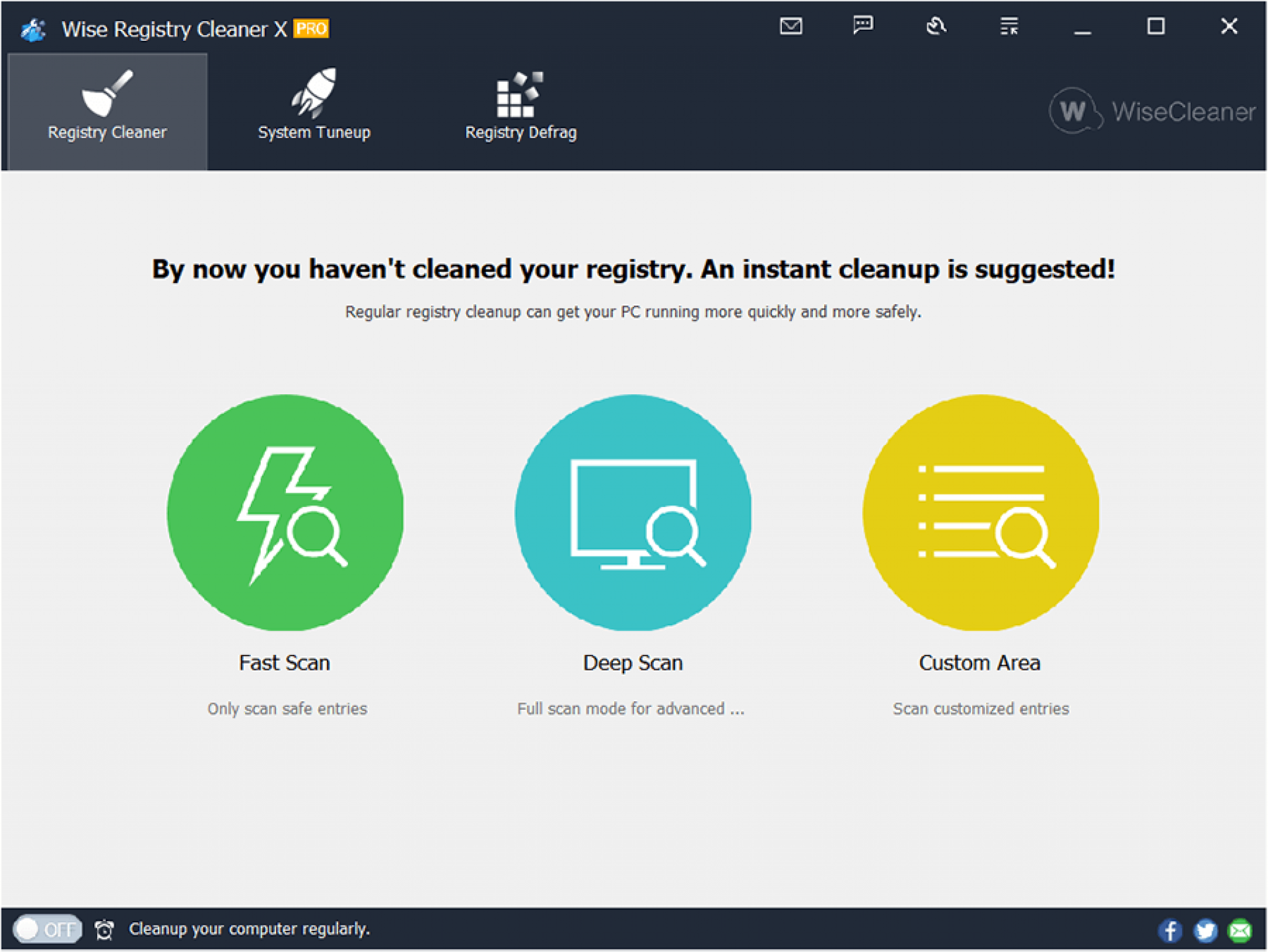
Task: Close the Wise Registry Cleaner window
Action: 1229,26
